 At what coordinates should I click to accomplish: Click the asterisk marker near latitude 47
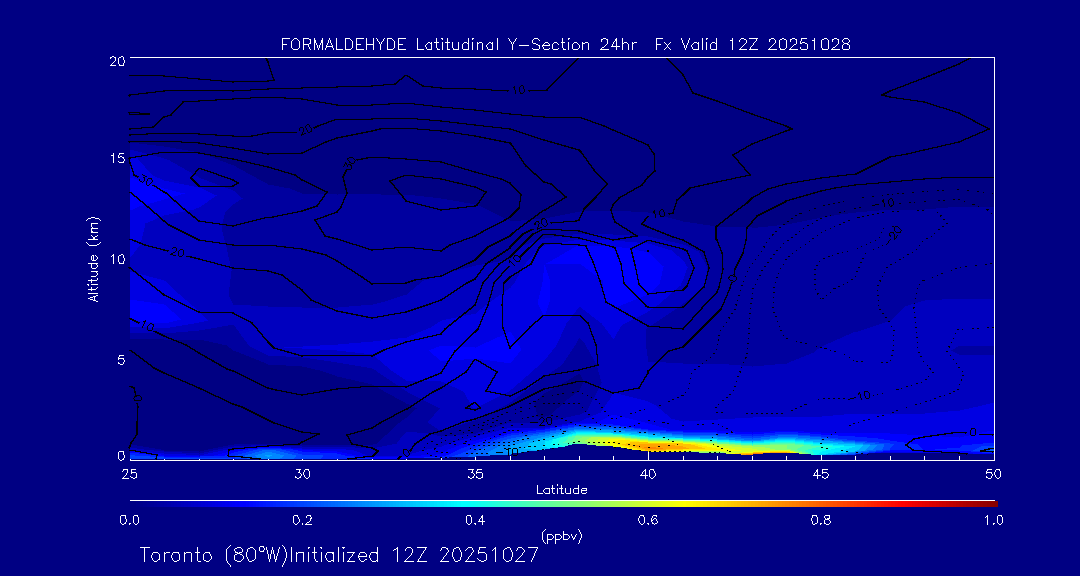pos(895,232)
